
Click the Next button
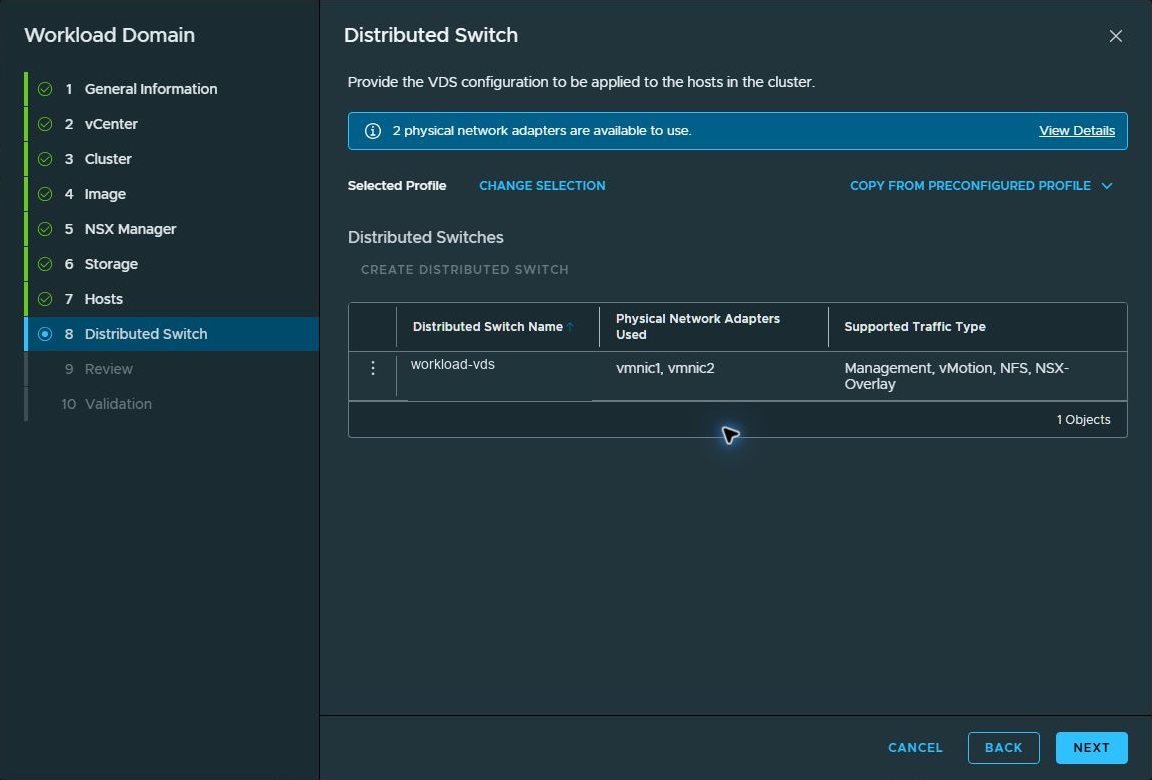pos(1091,748)
